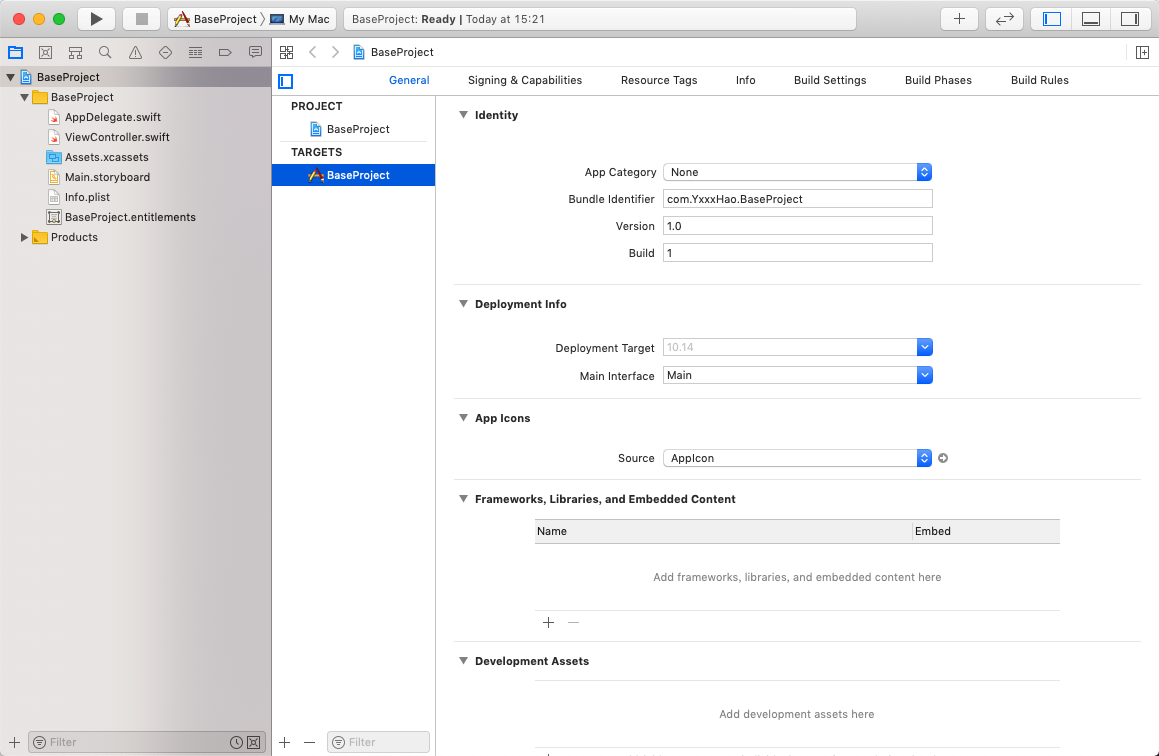
Task: Click BaseProject in the jump bar
Action: tap(393, 52)
